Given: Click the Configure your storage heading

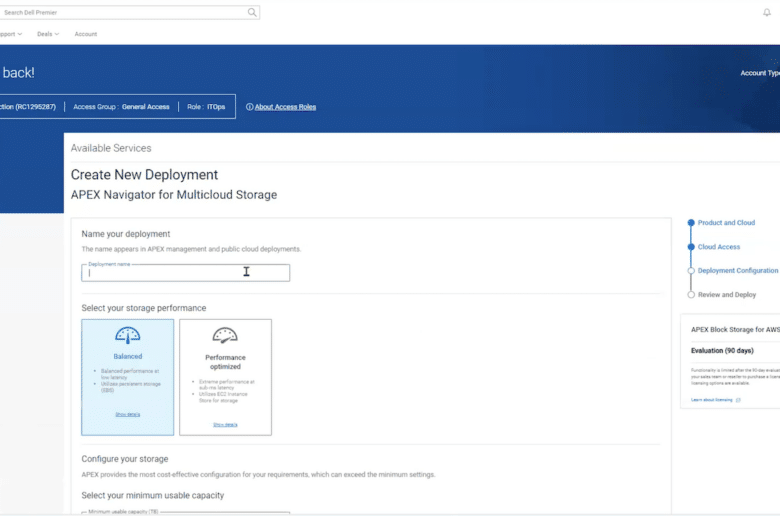Looking at the screenshot, I should (125, 459).
